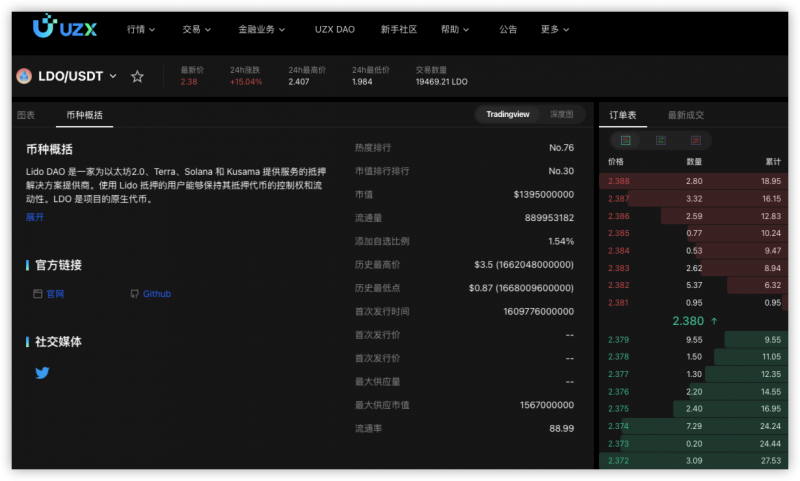
Task: Open the 官网 official site link
Action: click(55, 294)
